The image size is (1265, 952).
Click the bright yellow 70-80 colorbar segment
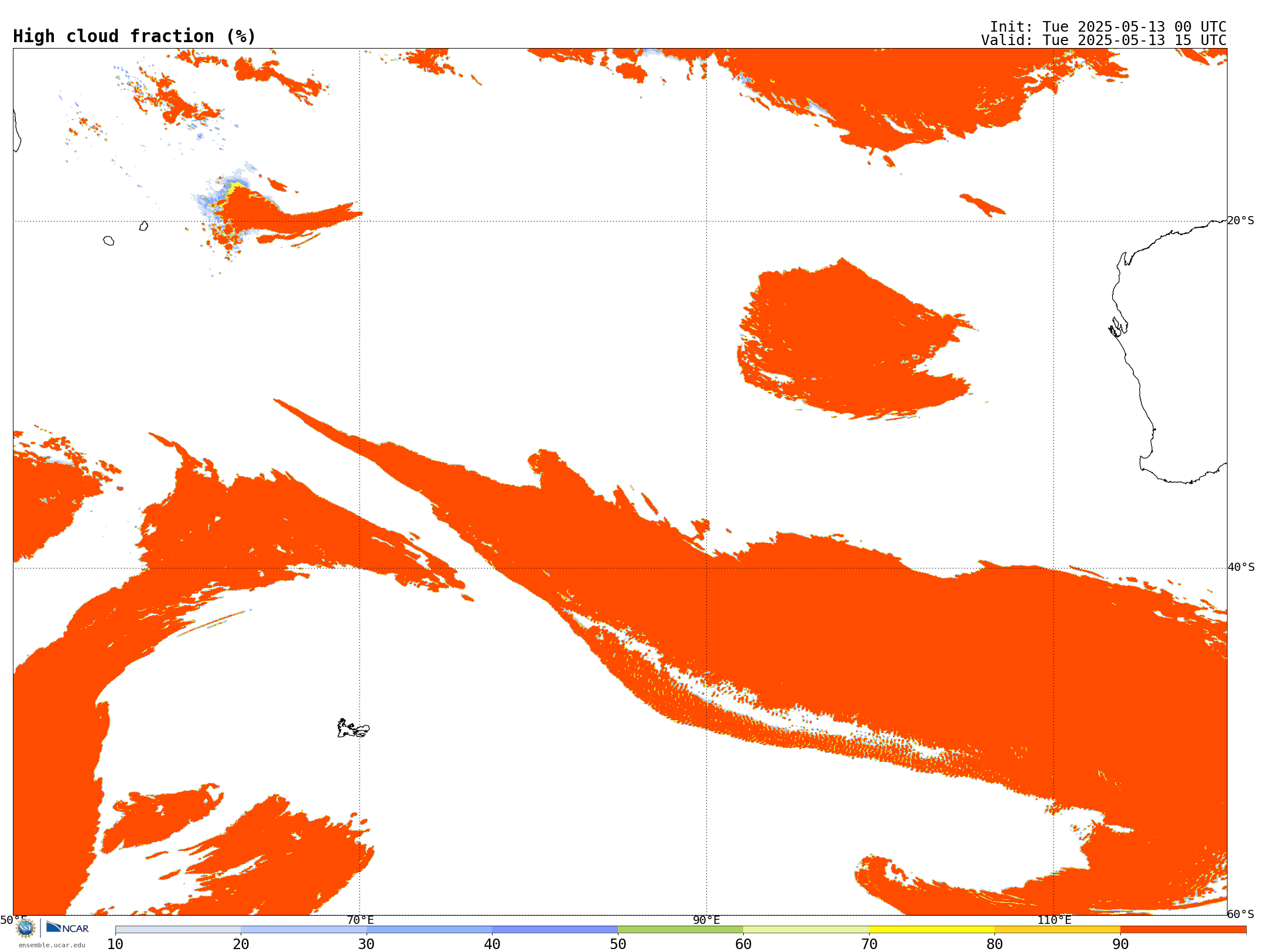tap(932, 930)
